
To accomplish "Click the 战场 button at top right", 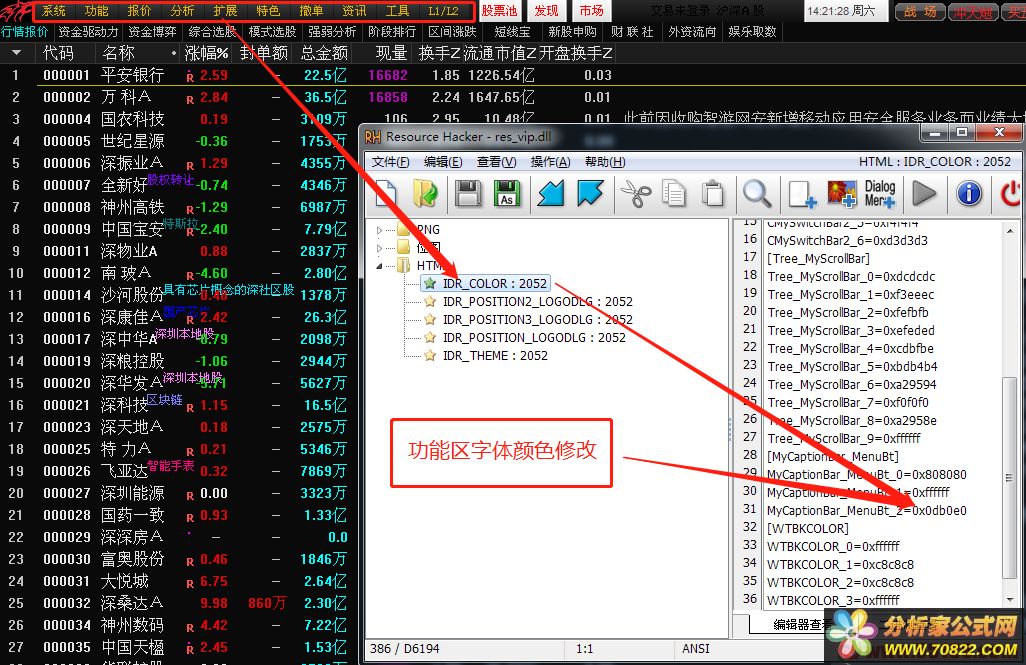I will 920,12.
